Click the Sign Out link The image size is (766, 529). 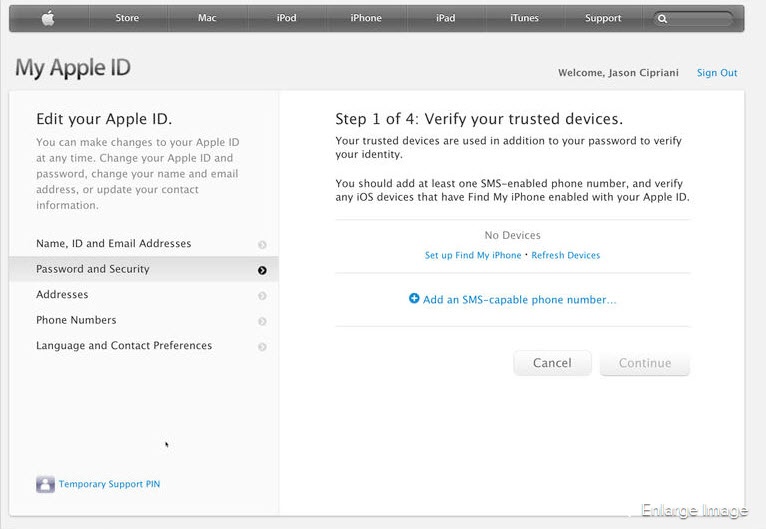click(x=717, y=73)
